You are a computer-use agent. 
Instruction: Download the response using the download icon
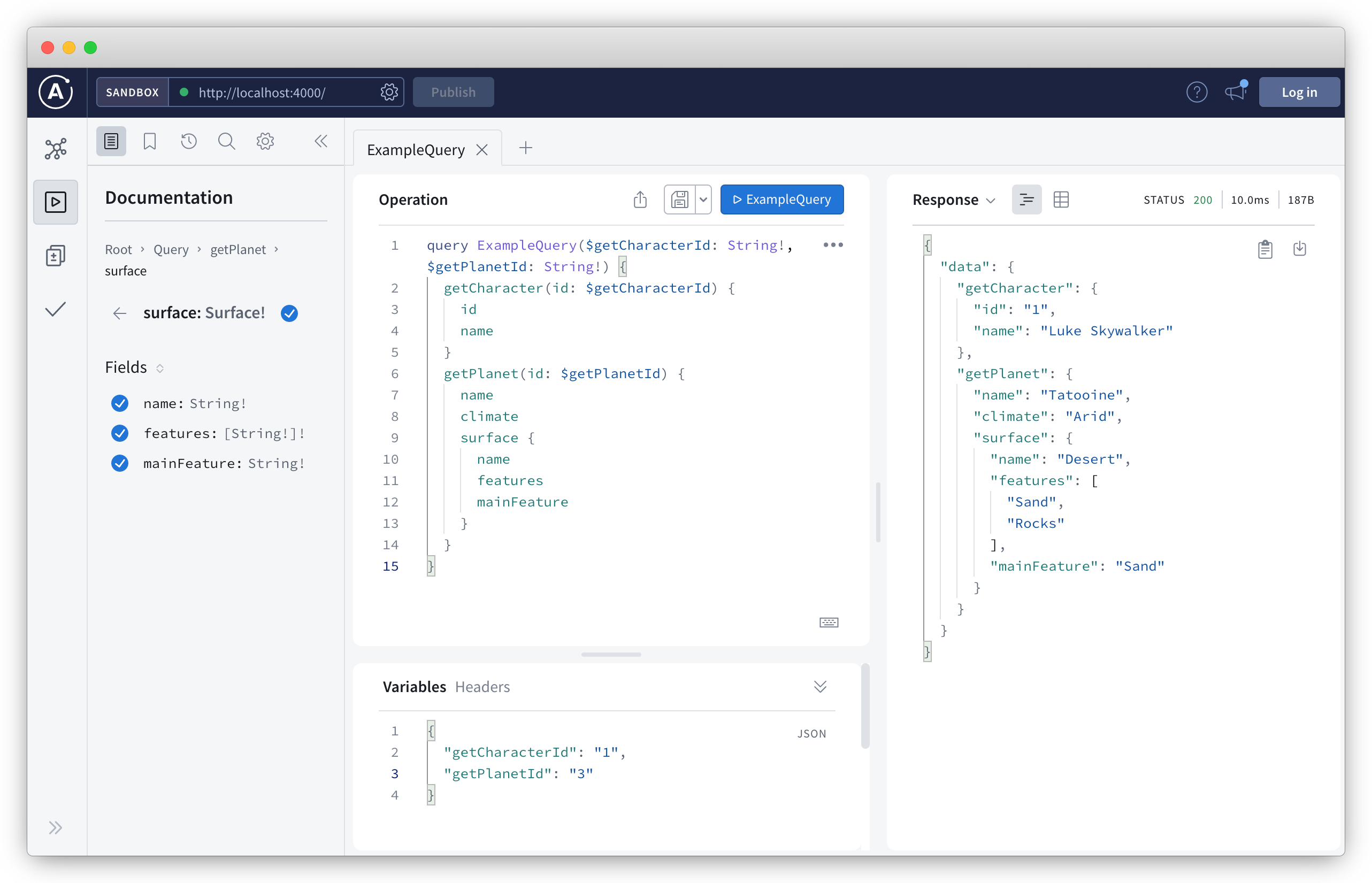click(1299, 249)
